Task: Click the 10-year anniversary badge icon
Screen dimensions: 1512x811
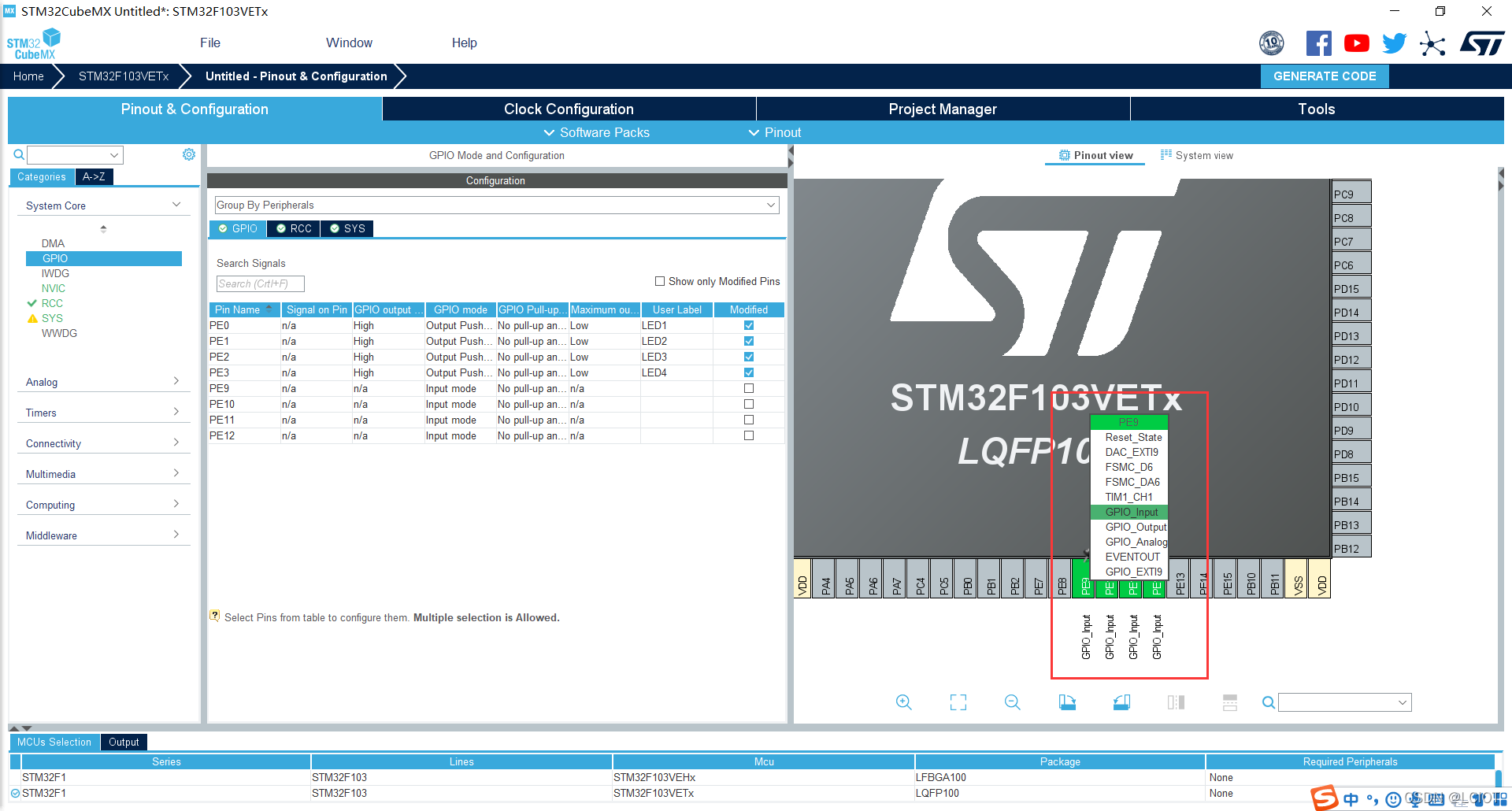Action: tap(1271, 43)
